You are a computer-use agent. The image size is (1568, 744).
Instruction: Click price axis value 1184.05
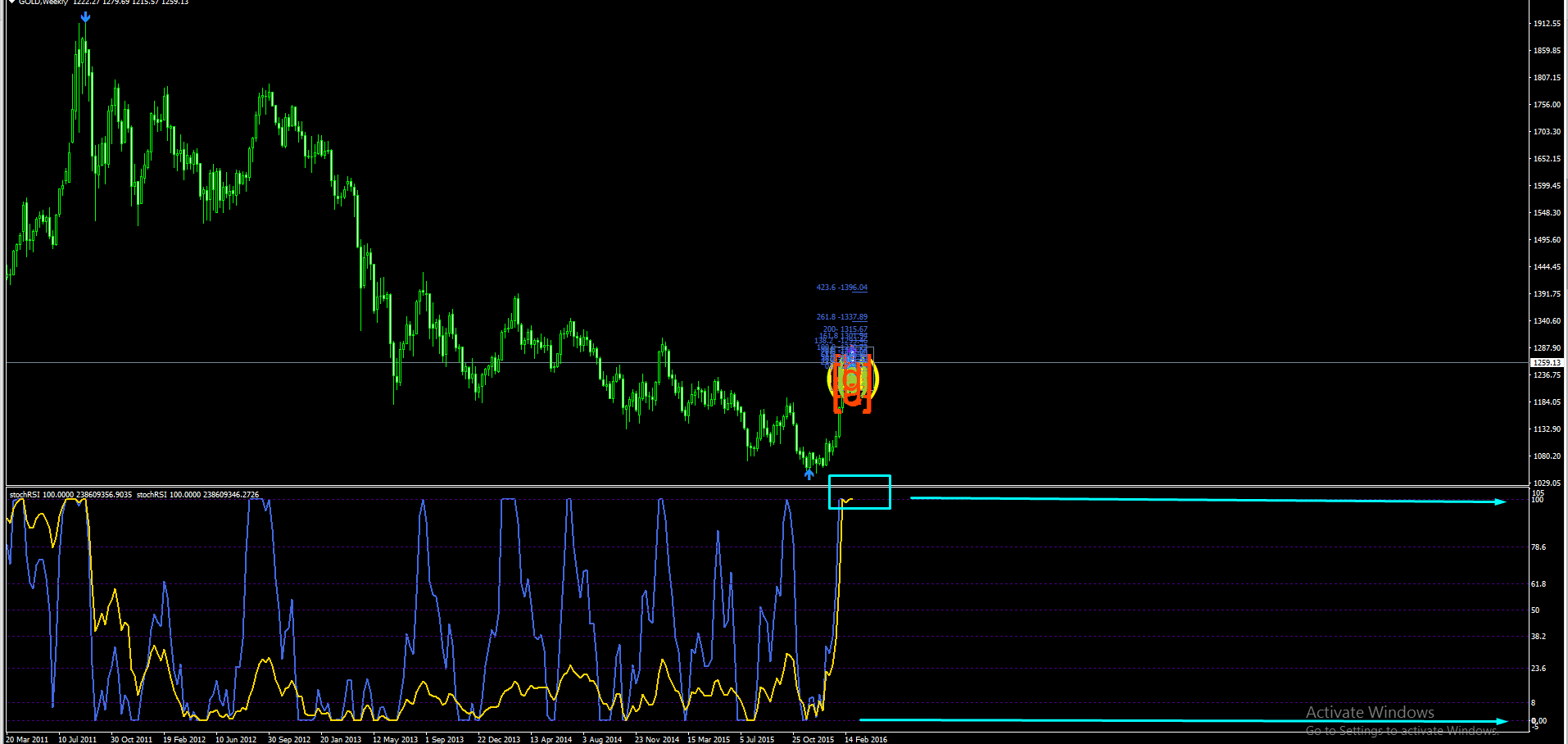(x=1547, y=402)
